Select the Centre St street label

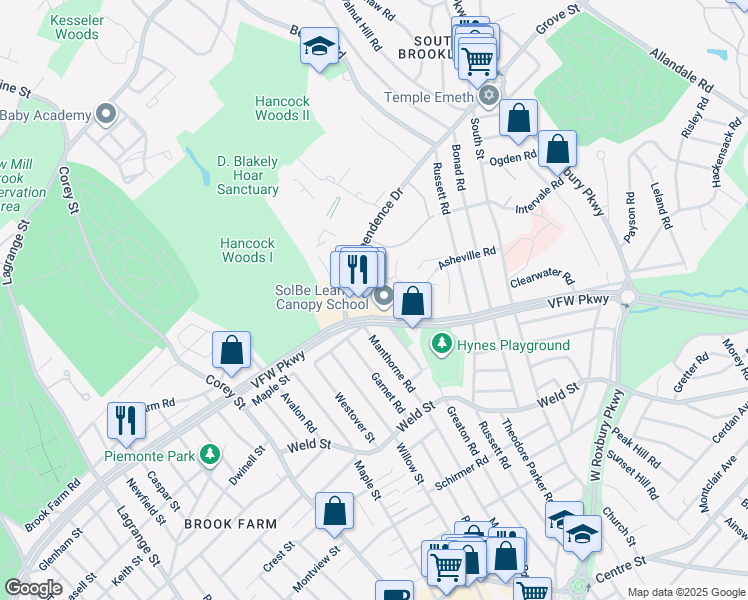pos(621,569)
